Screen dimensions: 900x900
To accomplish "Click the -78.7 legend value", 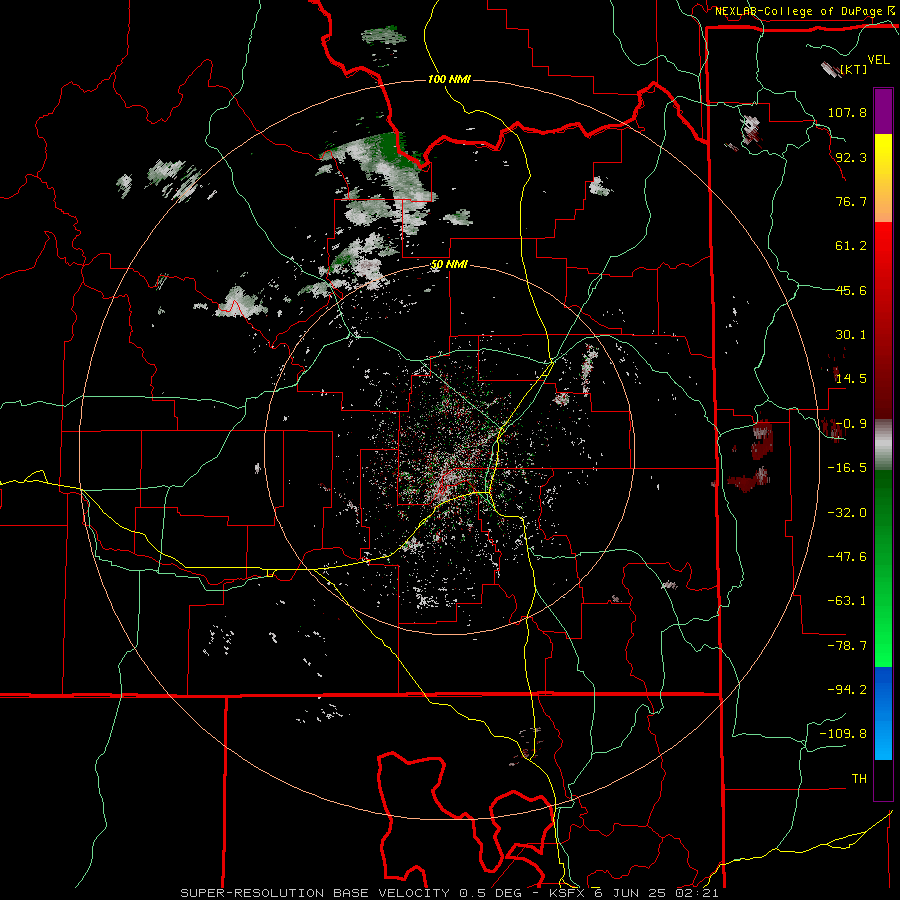I will click(x=847, y=646).
